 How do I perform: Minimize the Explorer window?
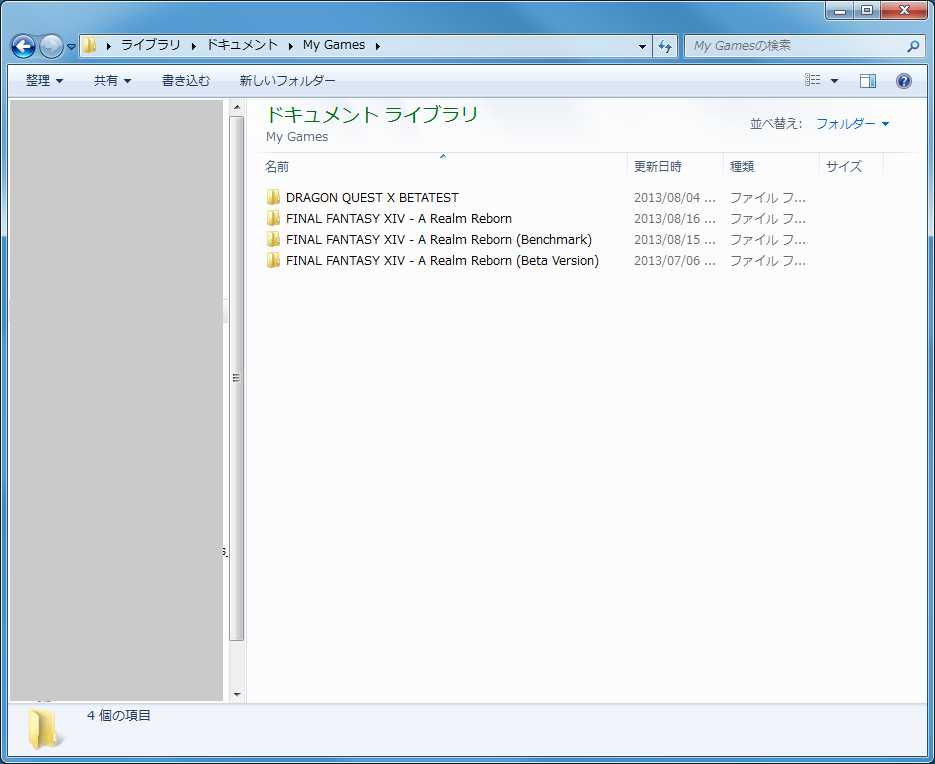click(840, 10)
